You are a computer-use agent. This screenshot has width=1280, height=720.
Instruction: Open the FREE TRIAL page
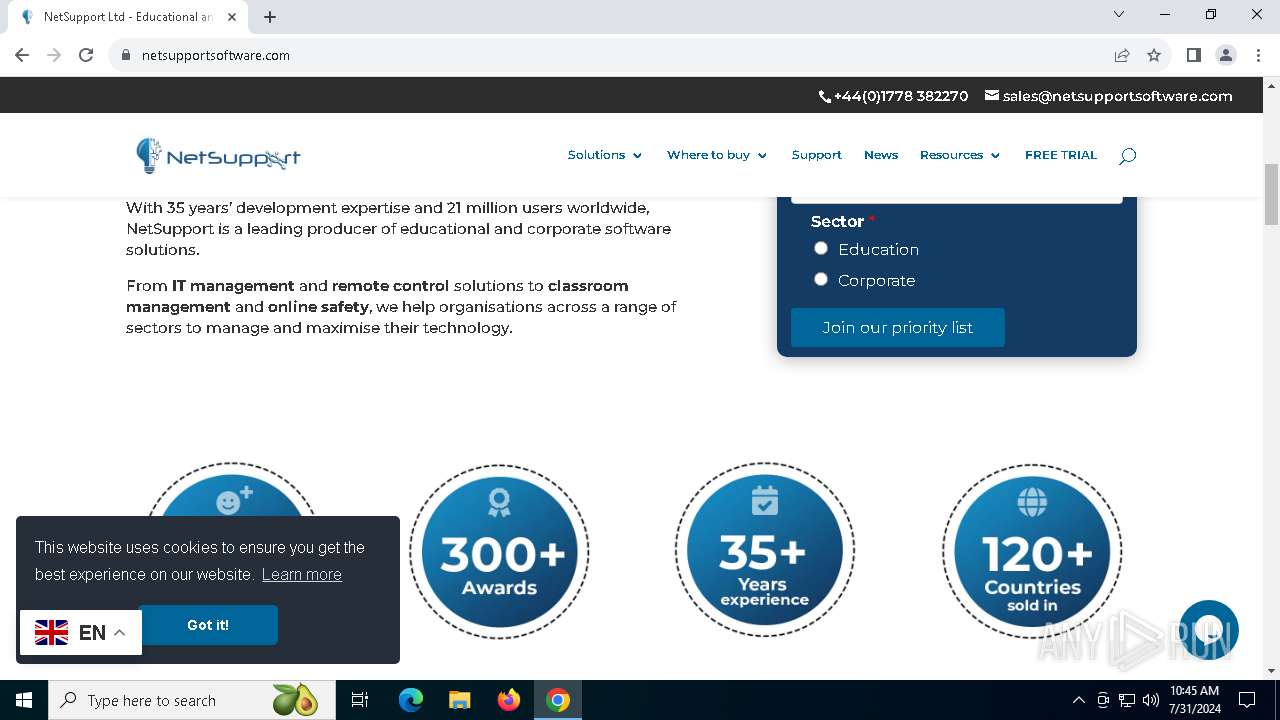(x=1061, y=155)
